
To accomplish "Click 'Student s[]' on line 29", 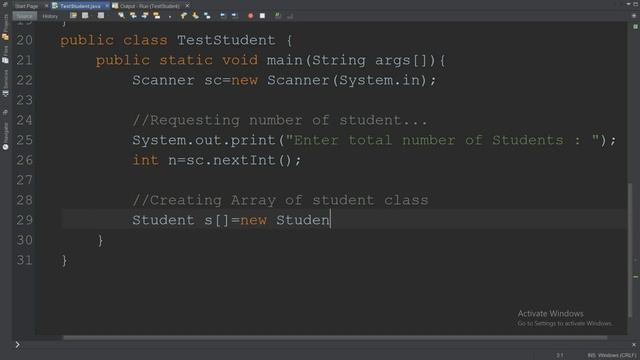I will 181,220.
